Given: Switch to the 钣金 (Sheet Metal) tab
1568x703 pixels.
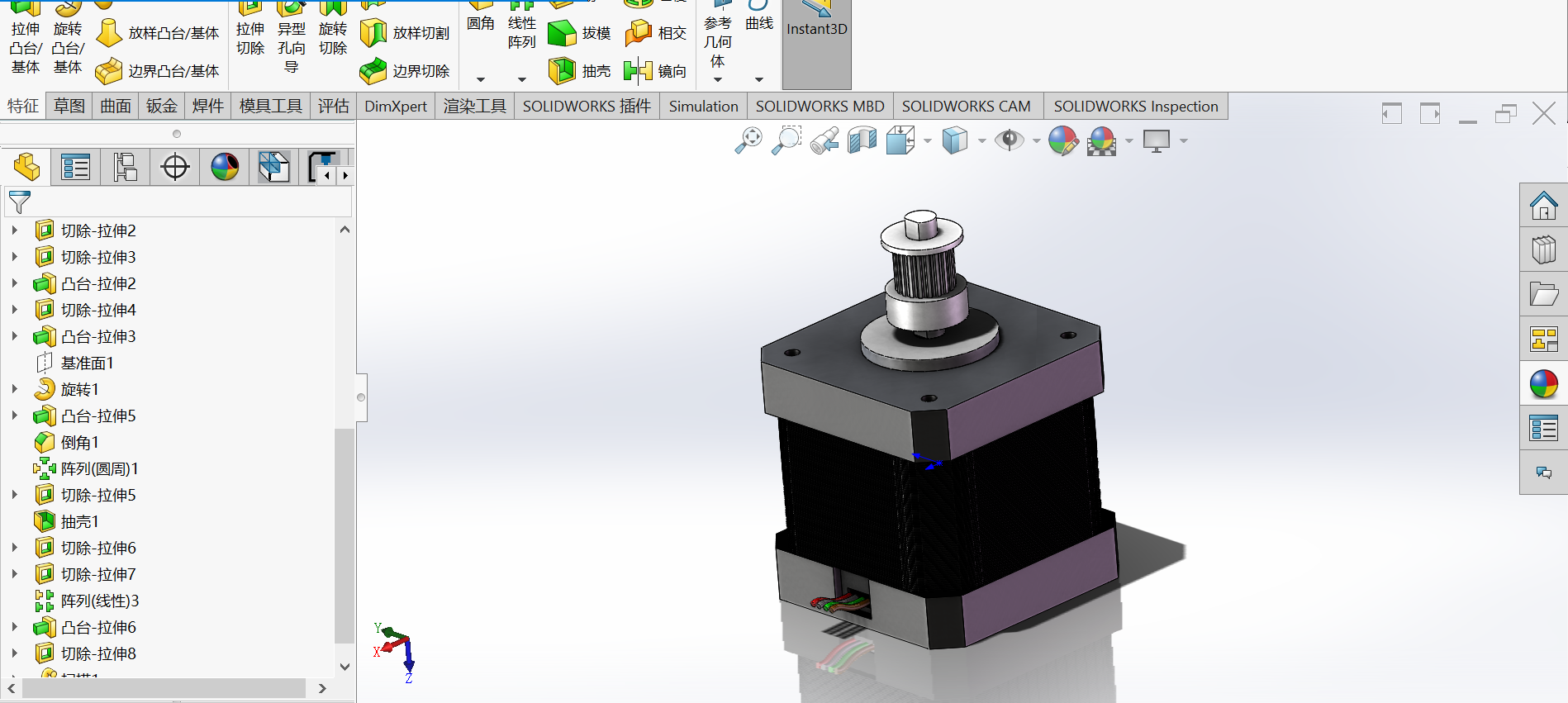Looking at the screenshot, I should pos(162,106).
